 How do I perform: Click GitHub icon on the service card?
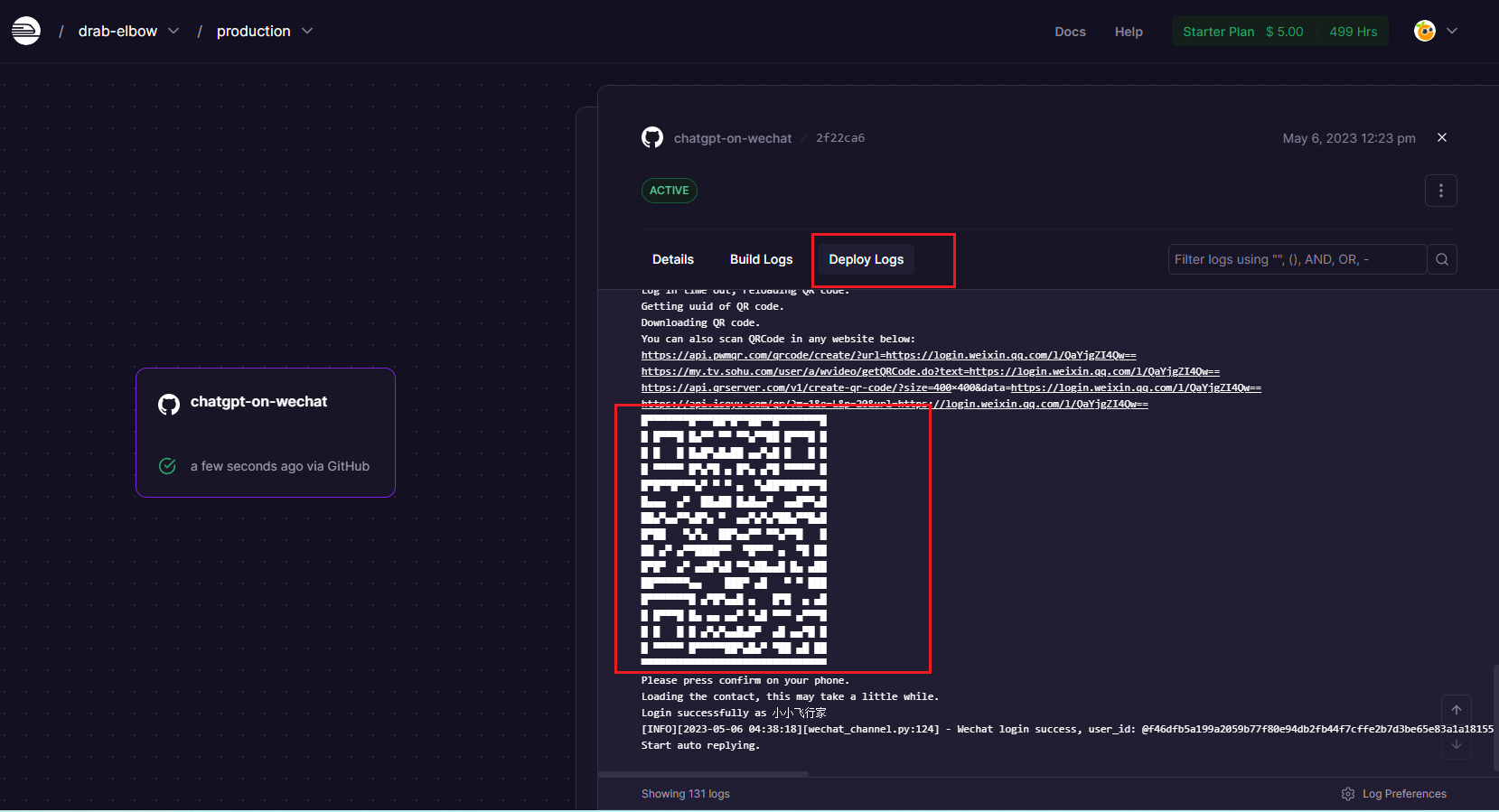click(x=169, y=404)
